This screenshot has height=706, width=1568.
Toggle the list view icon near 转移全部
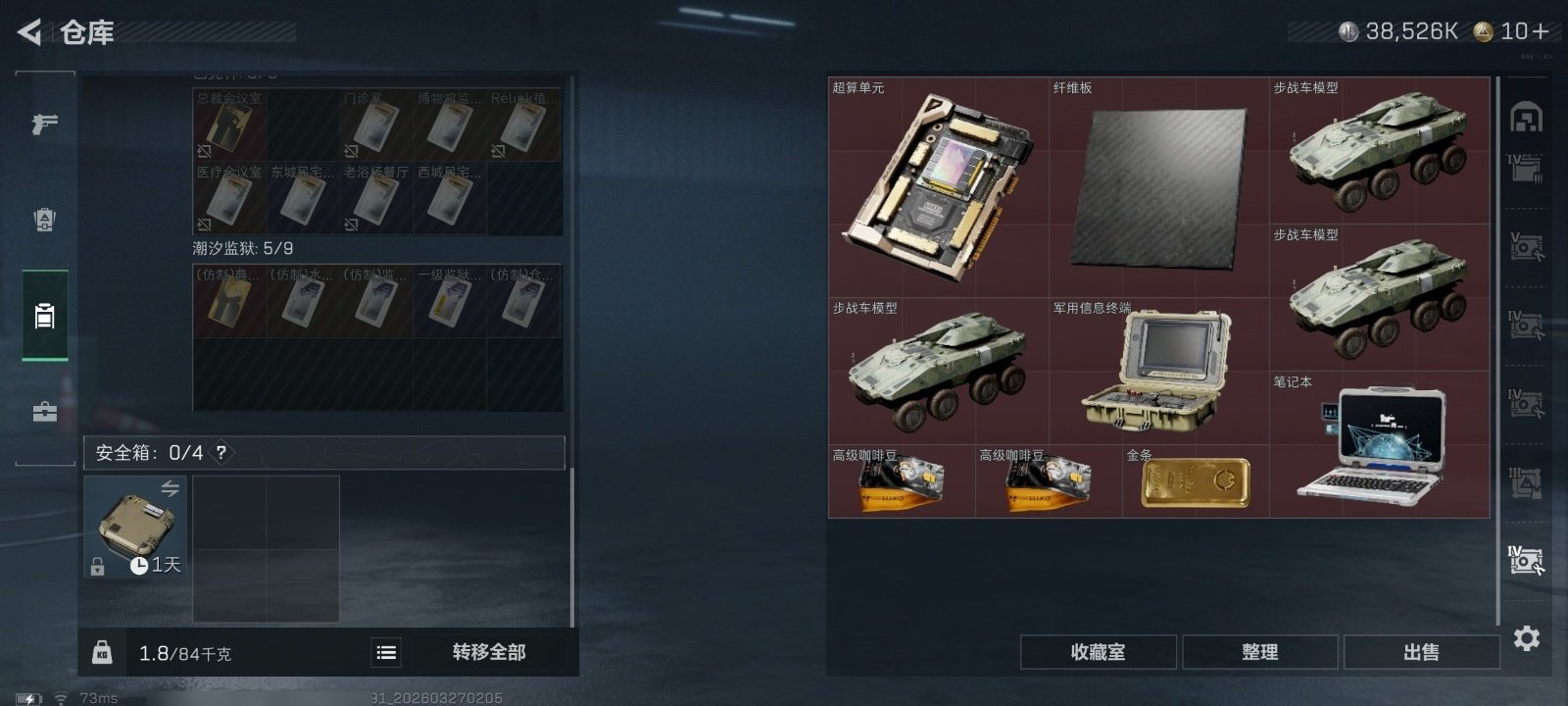pyautogui.click(x=386, y=652)
